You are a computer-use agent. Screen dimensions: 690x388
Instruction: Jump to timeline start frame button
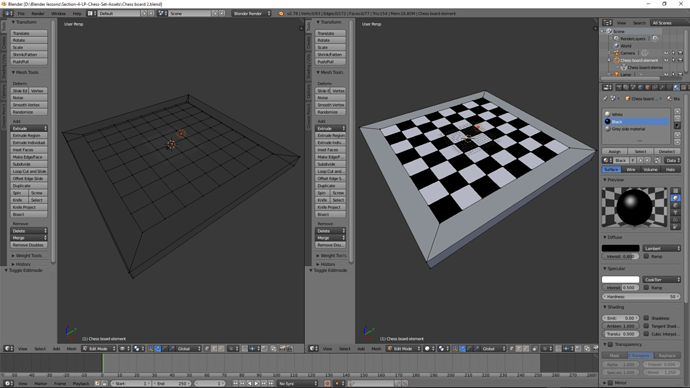tap(235, 384)
